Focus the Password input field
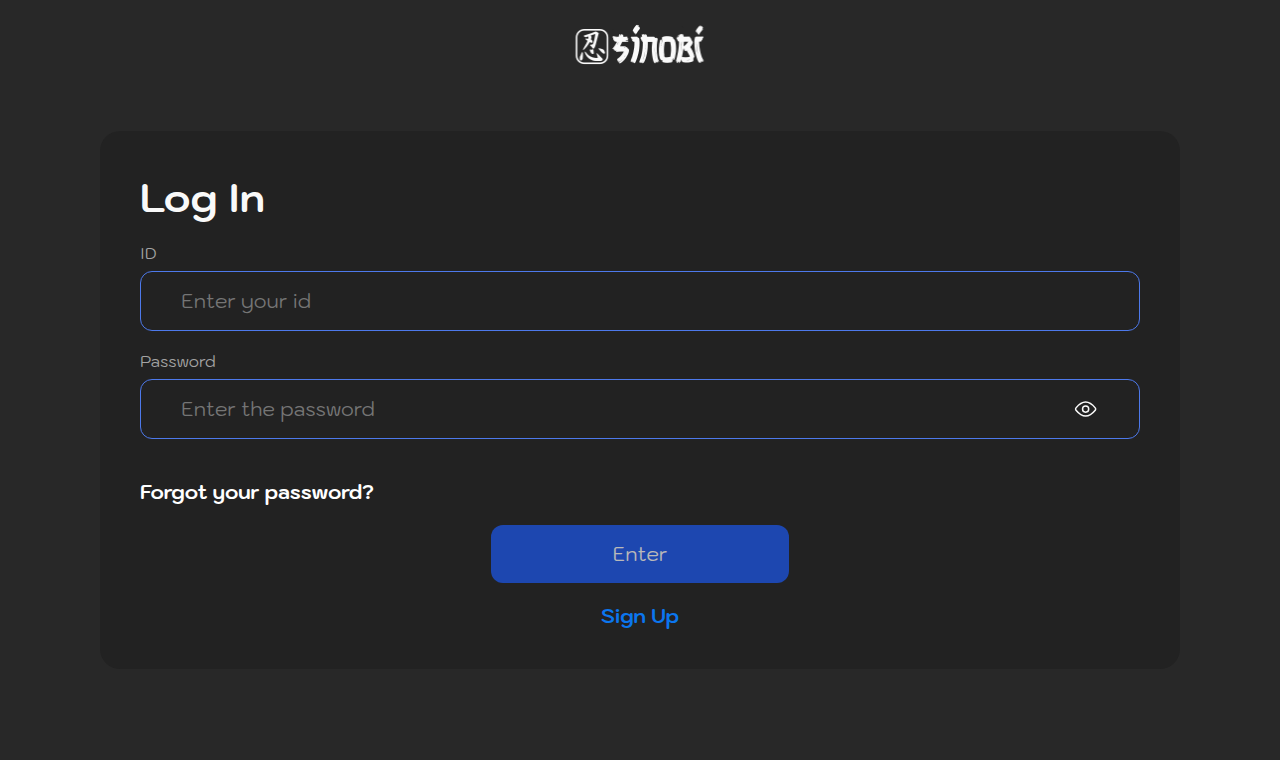Image resolution: width=1280 pixels, height=760 pixels. 640,409
